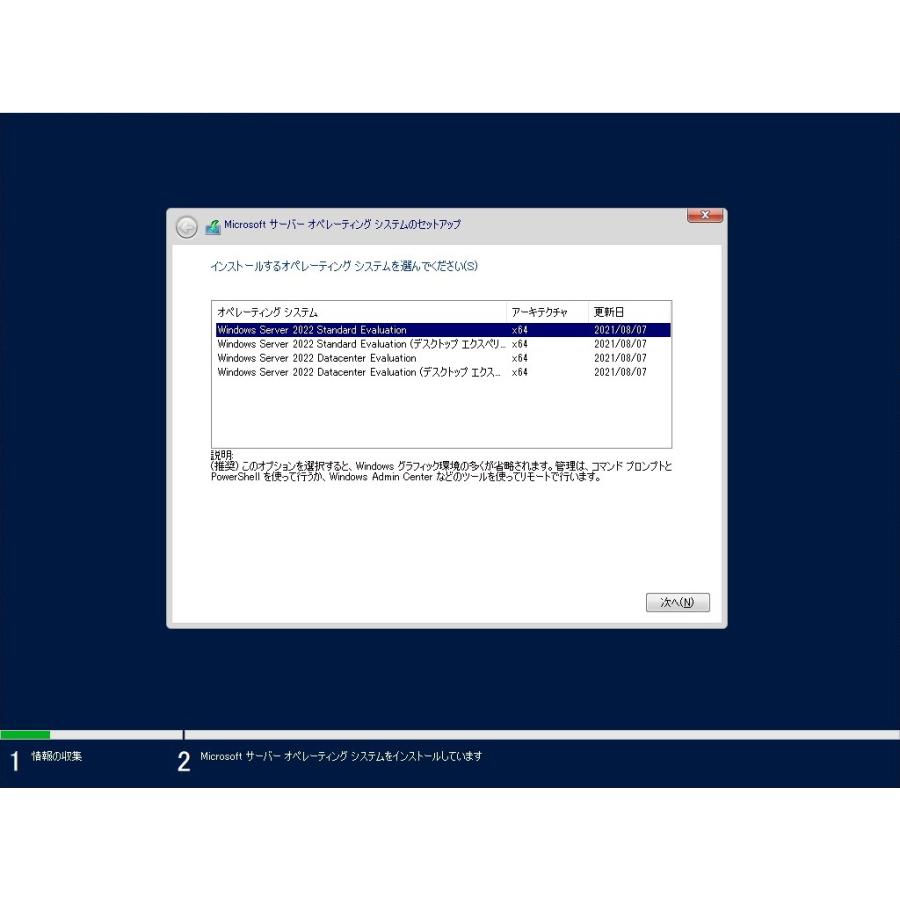The height and width of the screenshot is (900, 900).
Task: Click step 1 情報の収集 label
Action: point(56,756)
